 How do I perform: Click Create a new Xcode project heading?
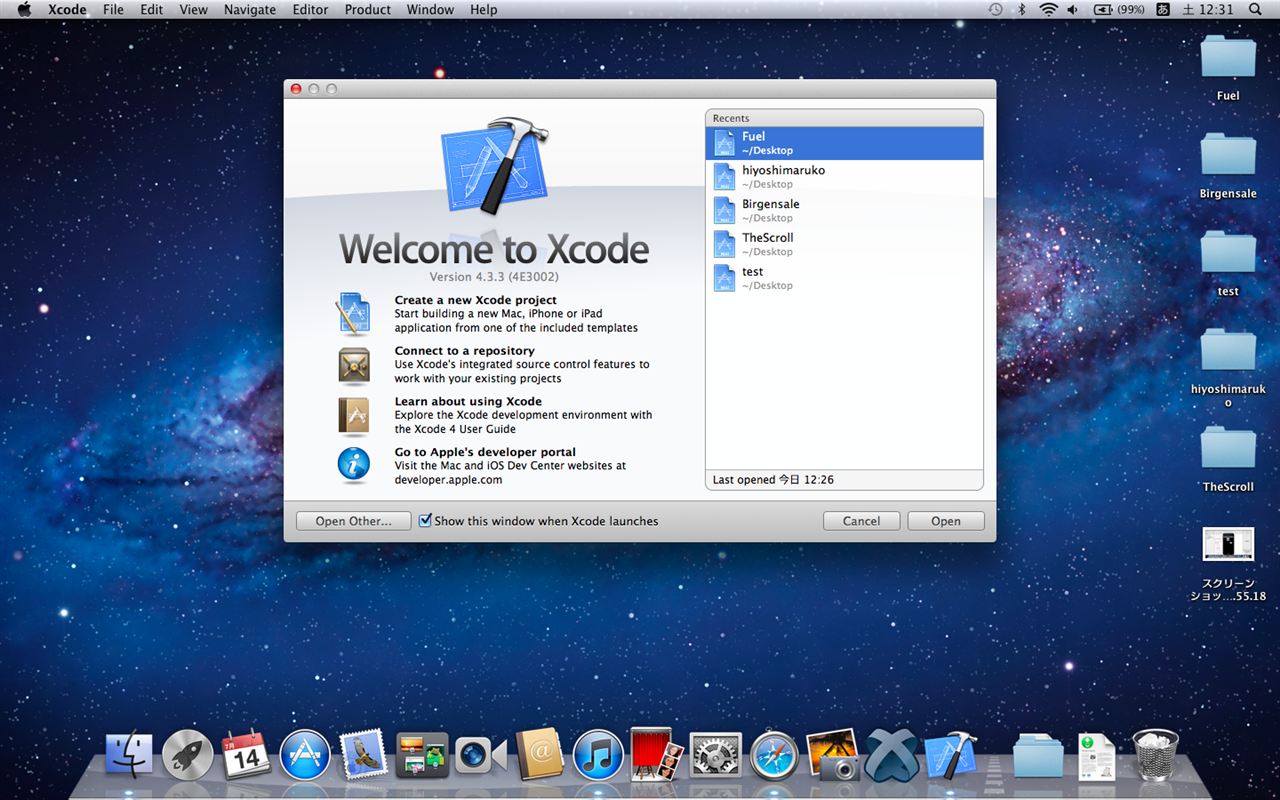(475, 300)
